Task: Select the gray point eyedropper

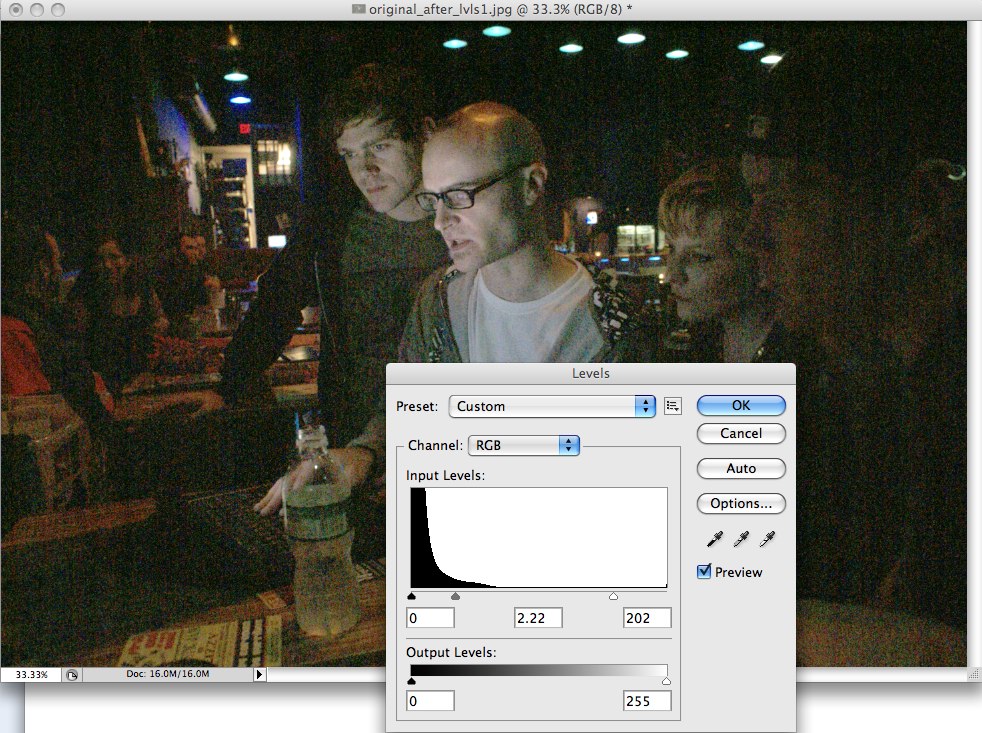Action: click(x=741, y=539)
